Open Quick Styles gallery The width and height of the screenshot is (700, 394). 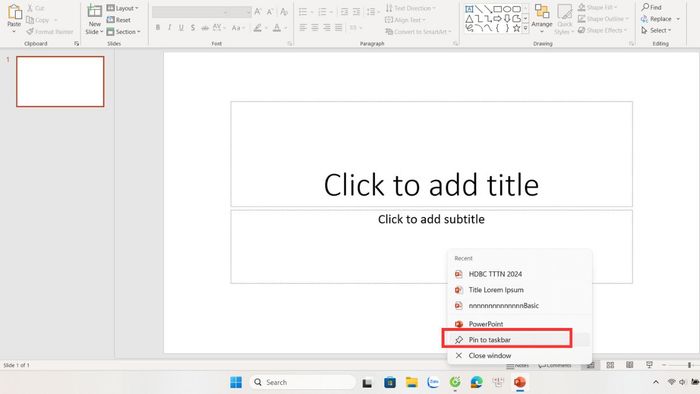point(564,19)
